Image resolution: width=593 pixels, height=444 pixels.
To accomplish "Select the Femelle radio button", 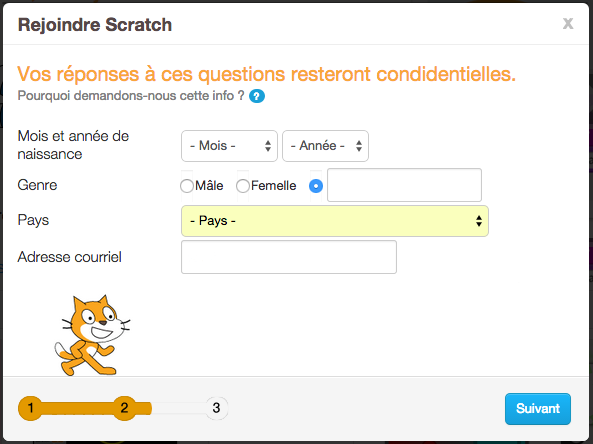I will [243, 186].
